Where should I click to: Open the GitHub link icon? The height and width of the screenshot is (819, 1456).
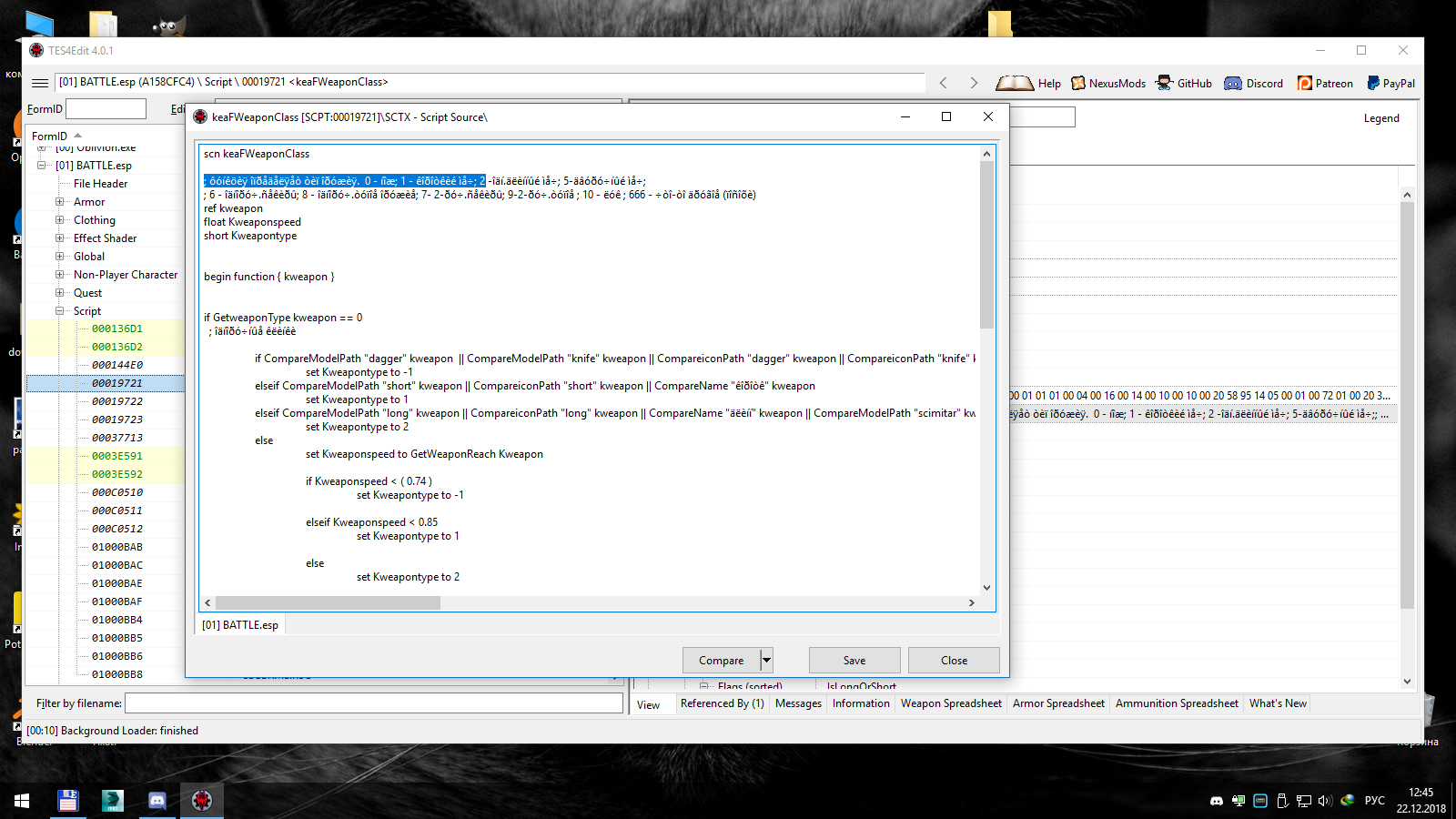(x=1164, y=83)
